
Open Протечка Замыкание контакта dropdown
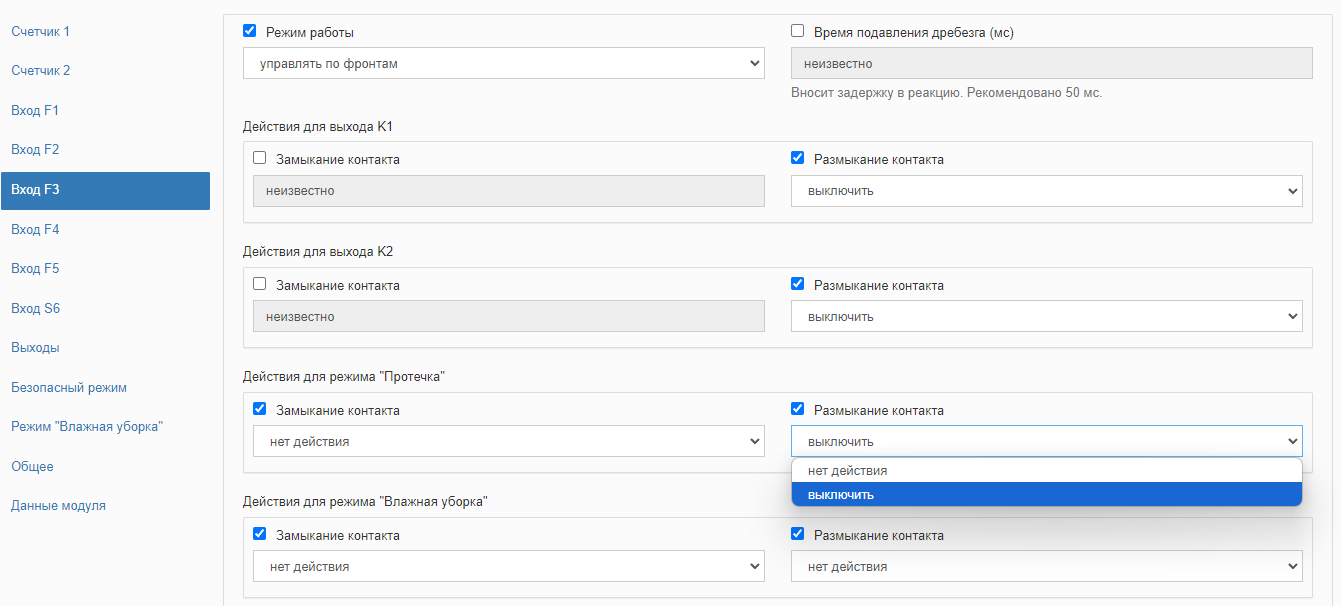(509, 441)
